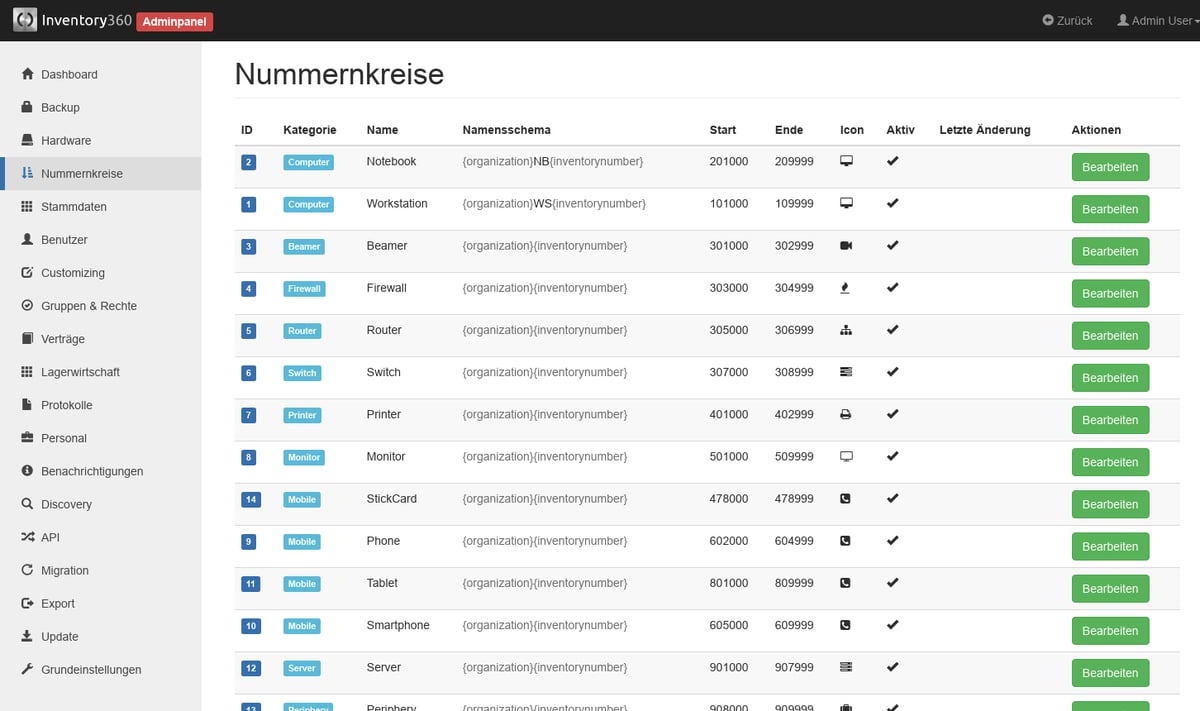Click the camera icon in Beamer row

coord(846,246)
